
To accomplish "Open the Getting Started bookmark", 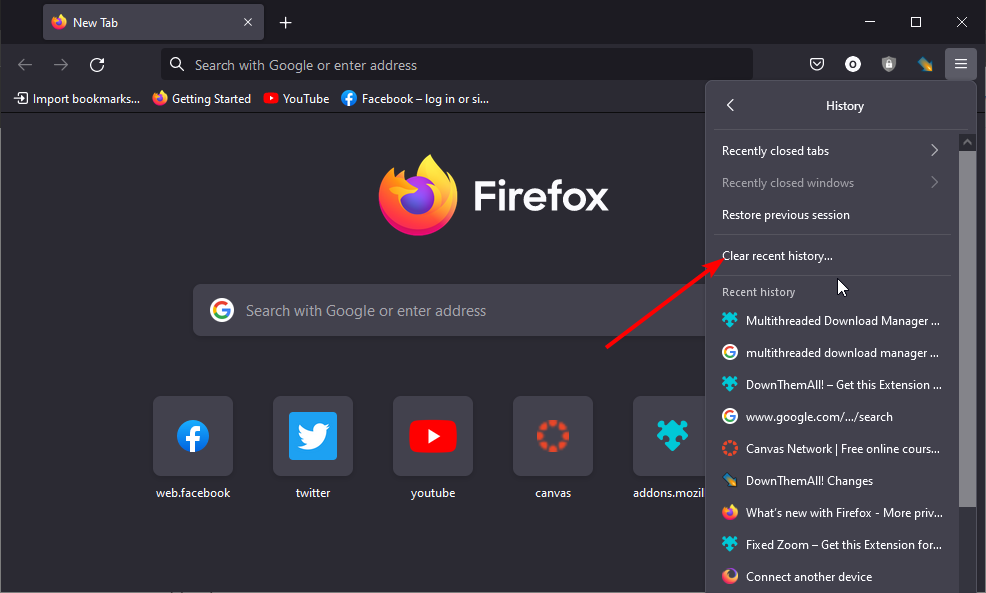I will point(202,99).
